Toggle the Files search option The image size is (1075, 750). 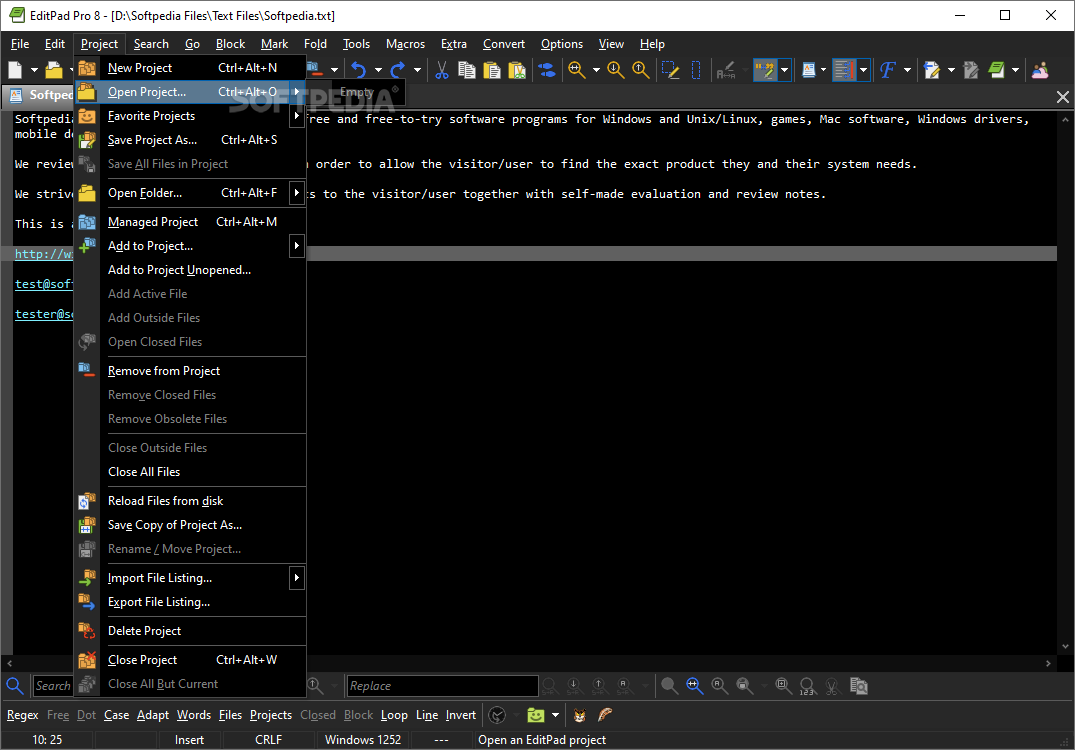[230, 715]
